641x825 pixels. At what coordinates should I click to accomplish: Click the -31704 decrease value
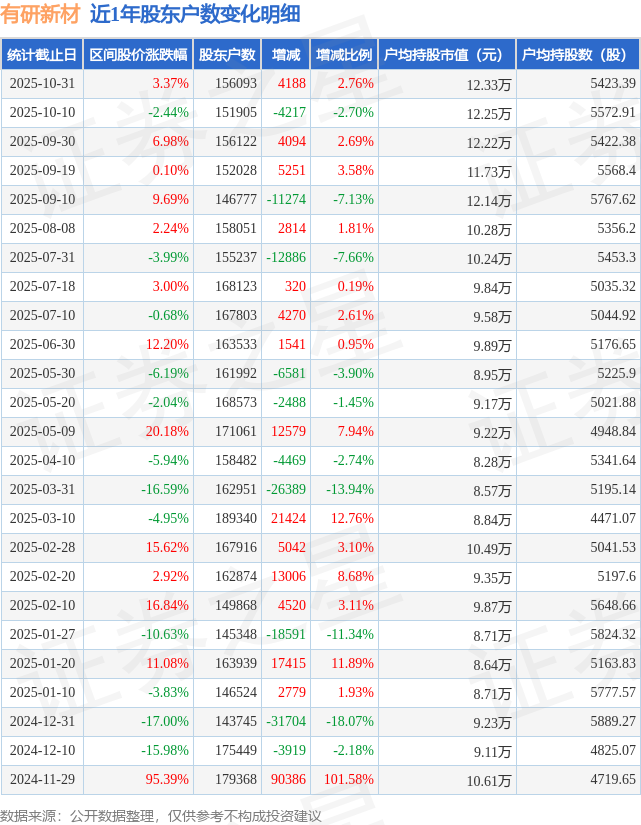click(x=287, y=722)
